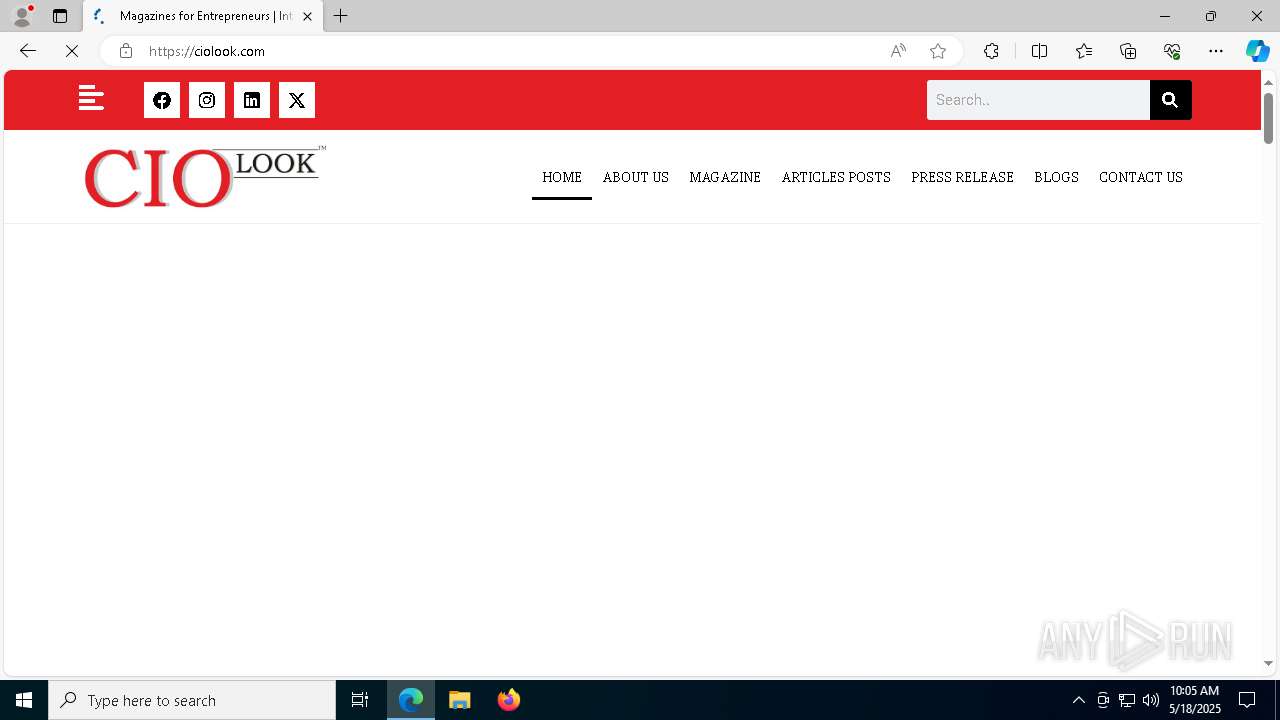
Task: Open File Explorer from taskbar
Action: point(460,700)
